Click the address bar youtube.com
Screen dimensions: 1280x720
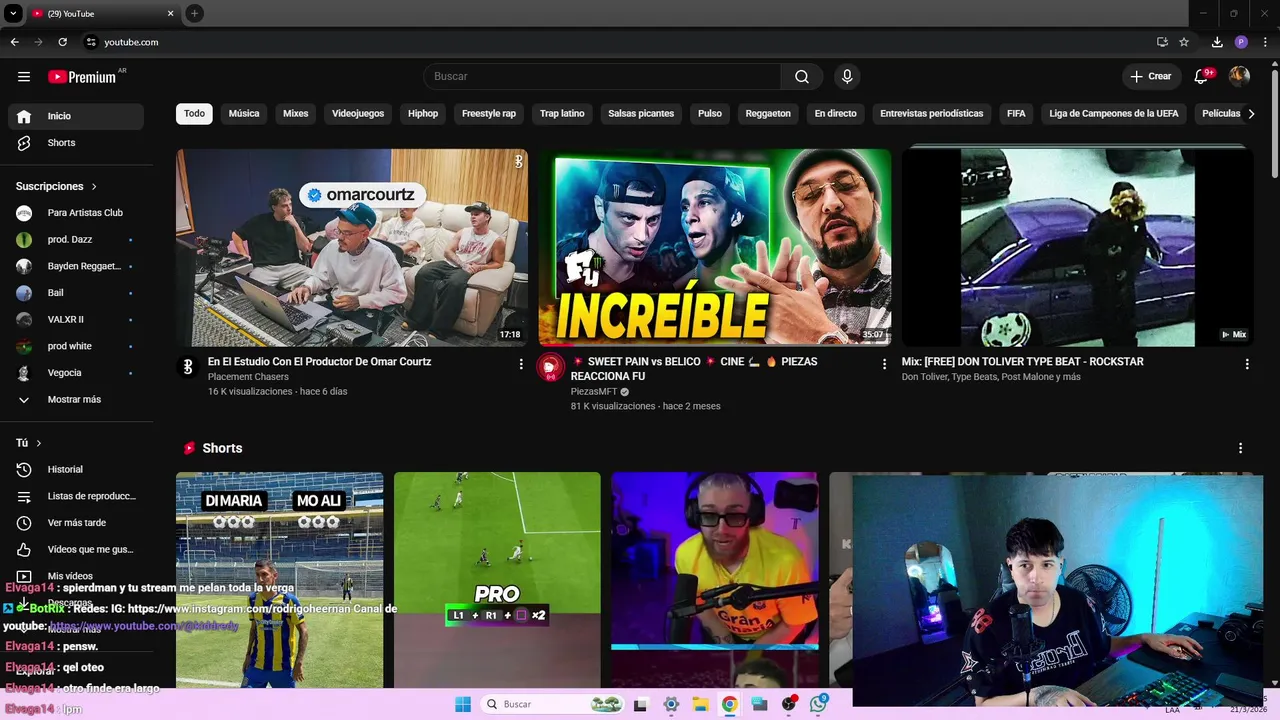coord(131,42)
